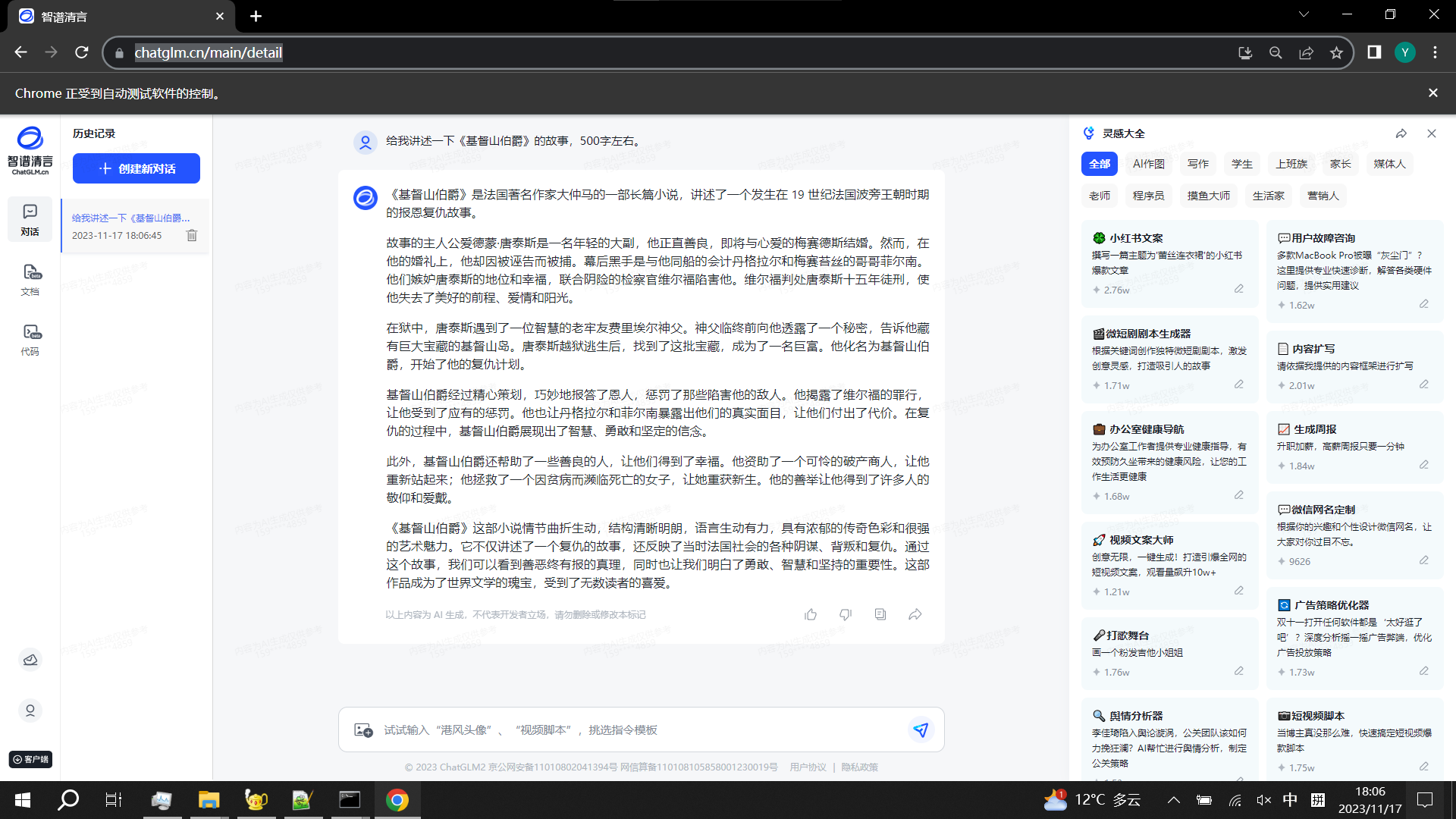Open the 办公室健康导航 template card

pyautogui.click(x=1169, y=462)
